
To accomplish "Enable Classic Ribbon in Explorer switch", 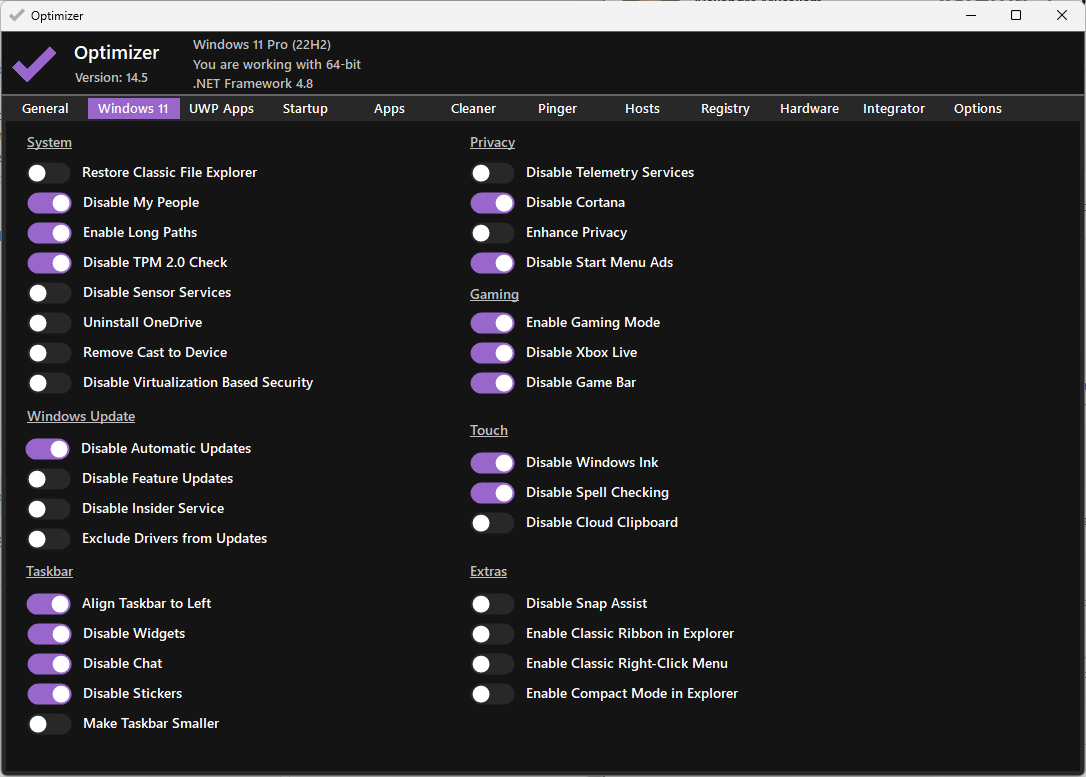I will (492, 634).
